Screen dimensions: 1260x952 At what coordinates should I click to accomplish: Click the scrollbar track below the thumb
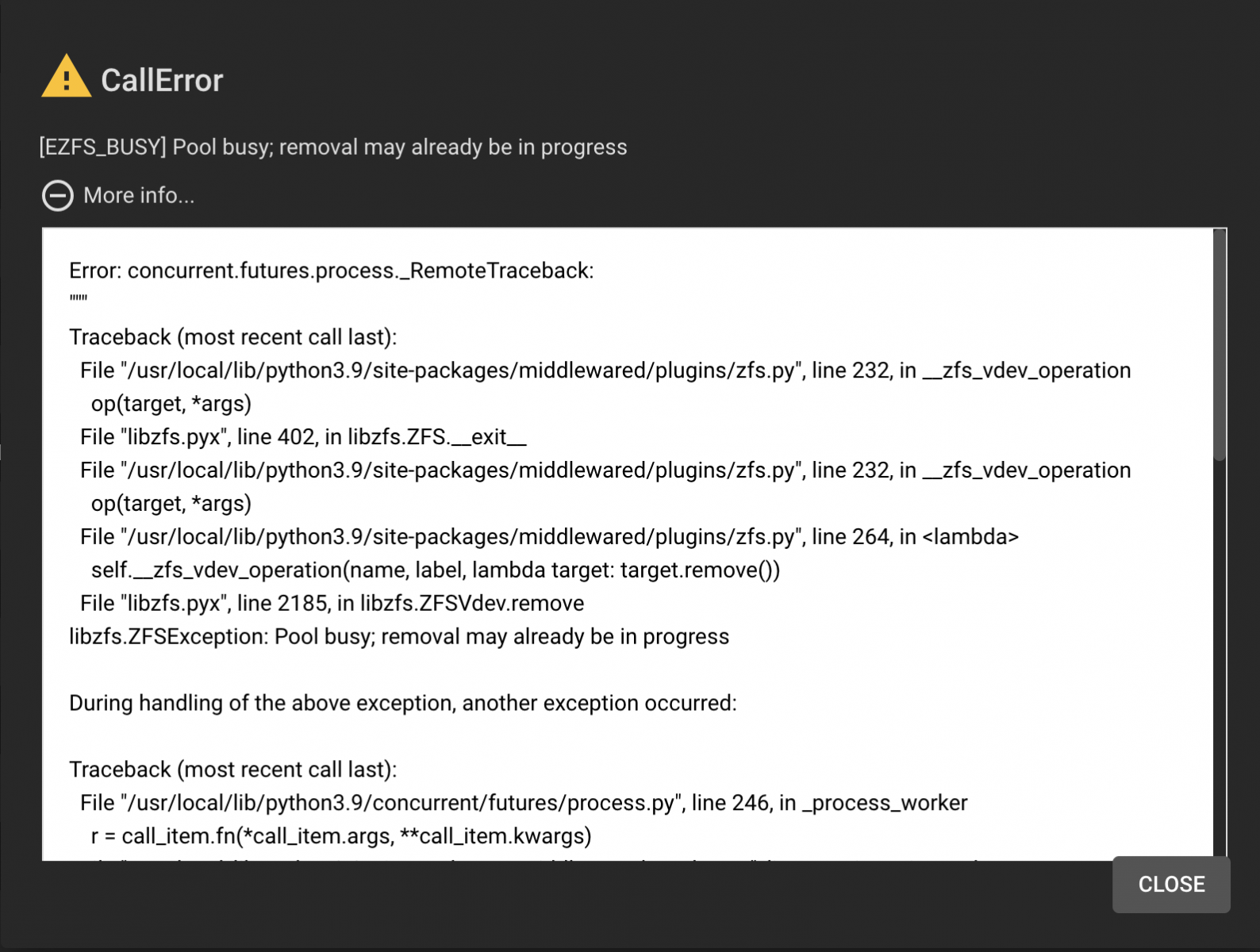point(1220,658)
